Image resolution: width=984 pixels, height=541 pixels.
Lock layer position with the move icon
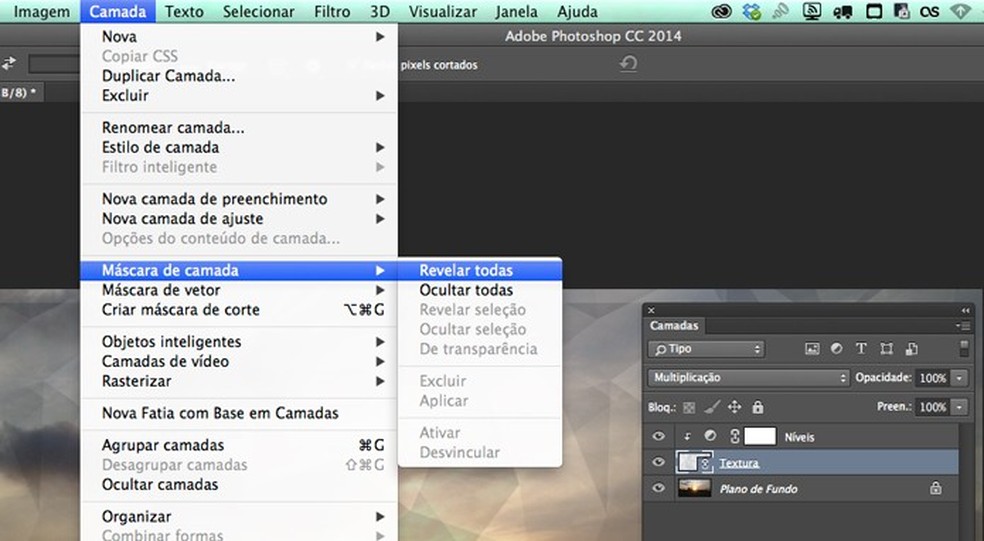(734, 407)
